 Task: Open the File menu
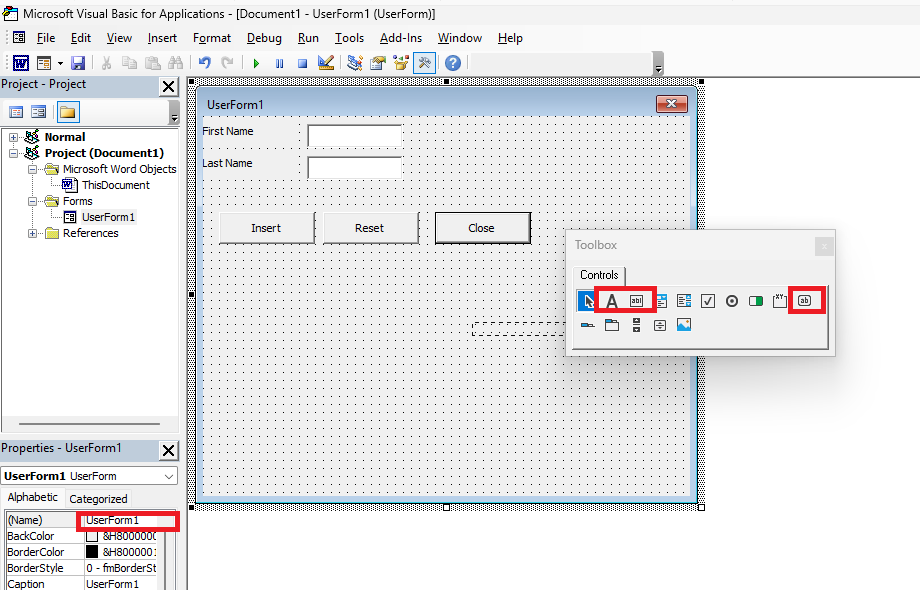click(x=46, y=38)
